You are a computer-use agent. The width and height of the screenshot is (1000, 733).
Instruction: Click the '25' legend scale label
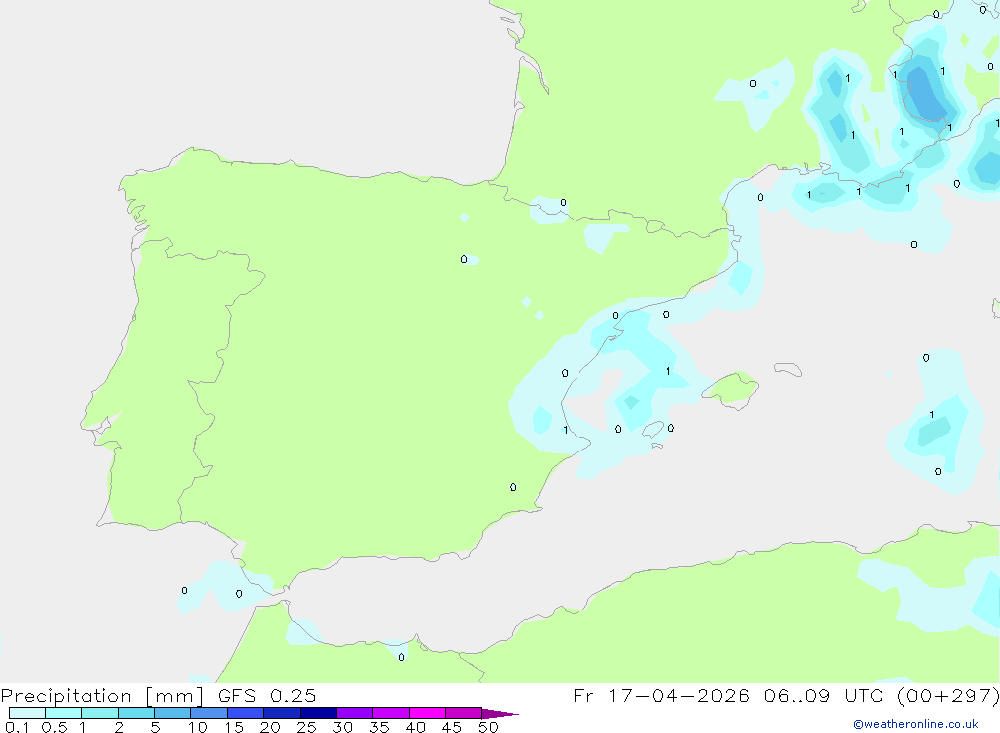click(307, 727)
